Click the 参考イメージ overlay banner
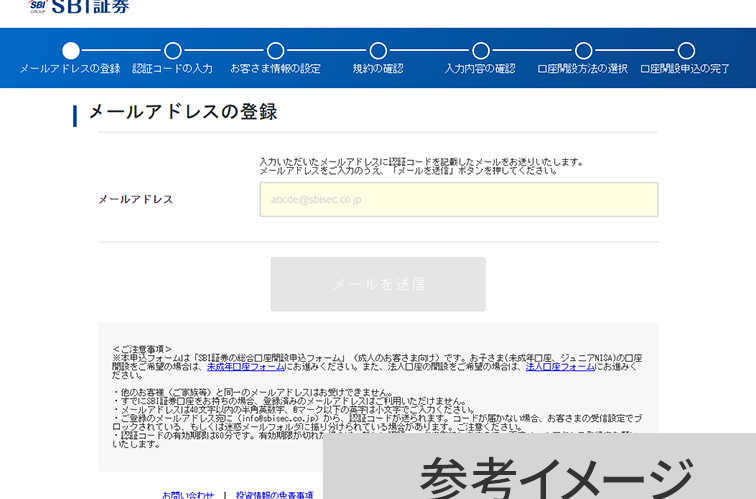This screenshot has height=499, width=756. coord(555,476)
